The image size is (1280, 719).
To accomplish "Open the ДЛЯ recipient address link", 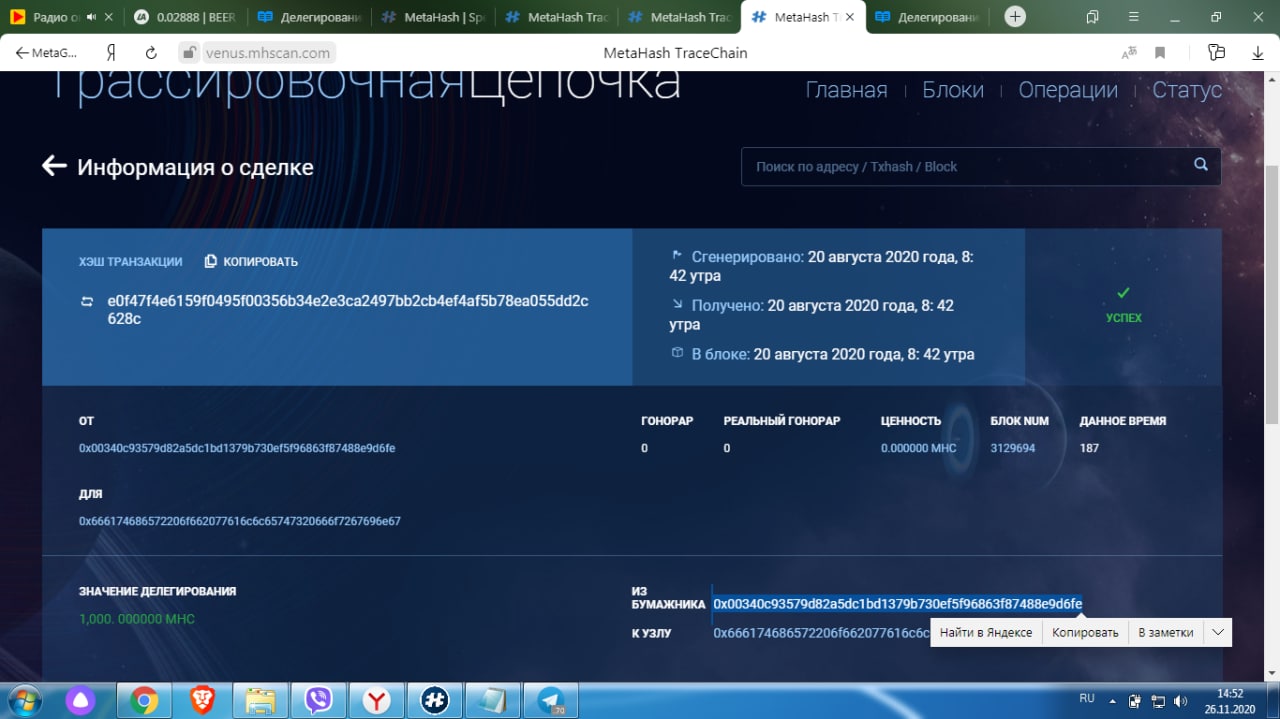I will pos(240,521).
